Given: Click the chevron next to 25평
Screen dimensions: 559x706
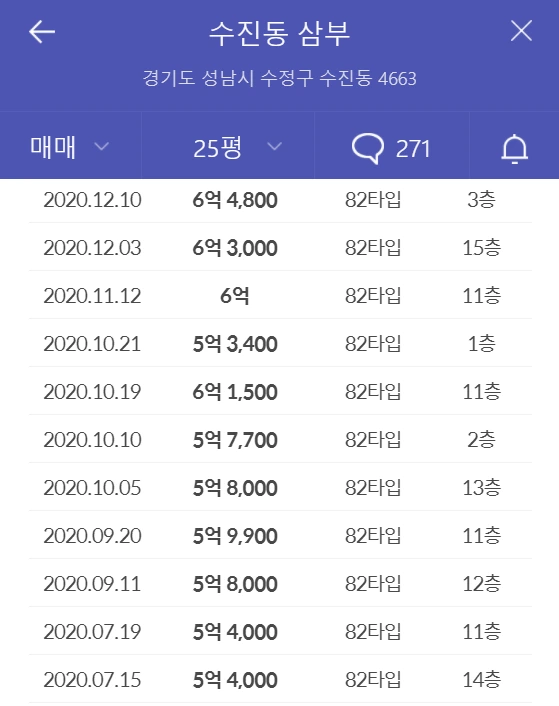Looking at the screenshot, I should (274, 147).
